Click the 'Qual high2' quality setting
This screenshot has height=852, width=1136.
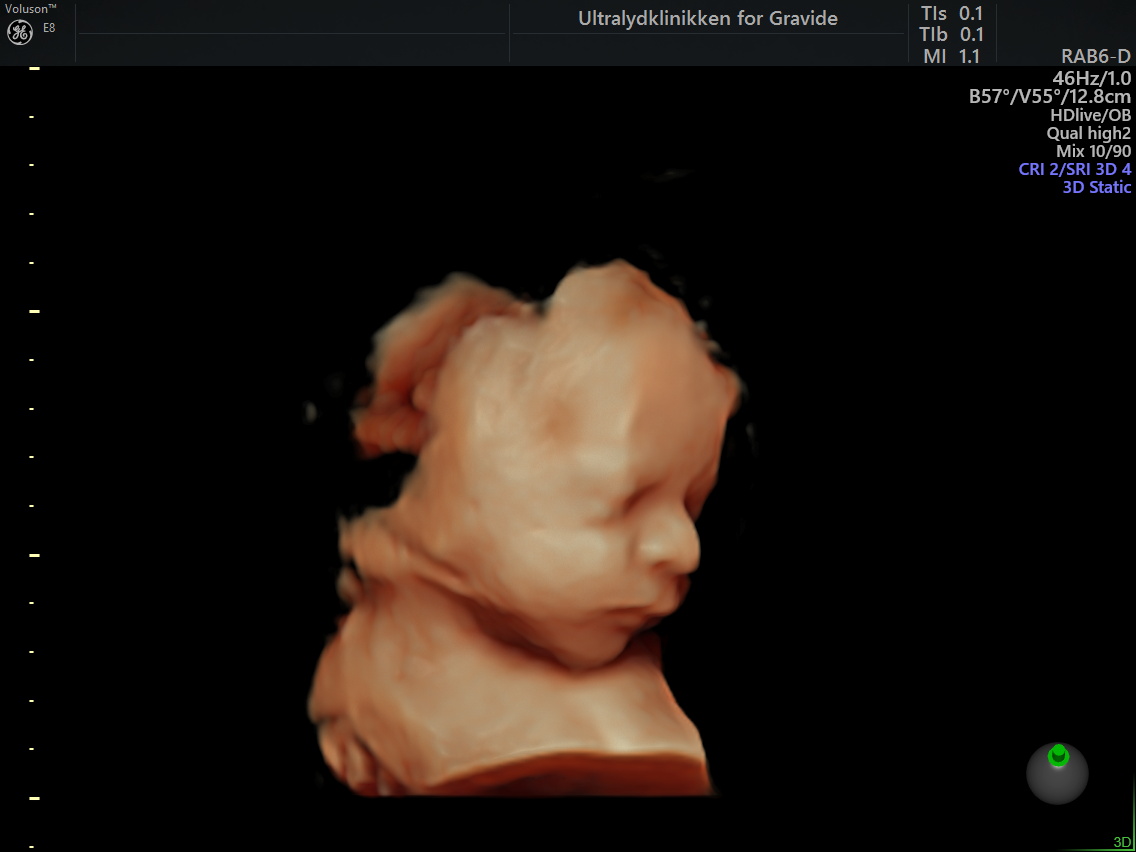pyautogui.click(x=1089, y=133)
